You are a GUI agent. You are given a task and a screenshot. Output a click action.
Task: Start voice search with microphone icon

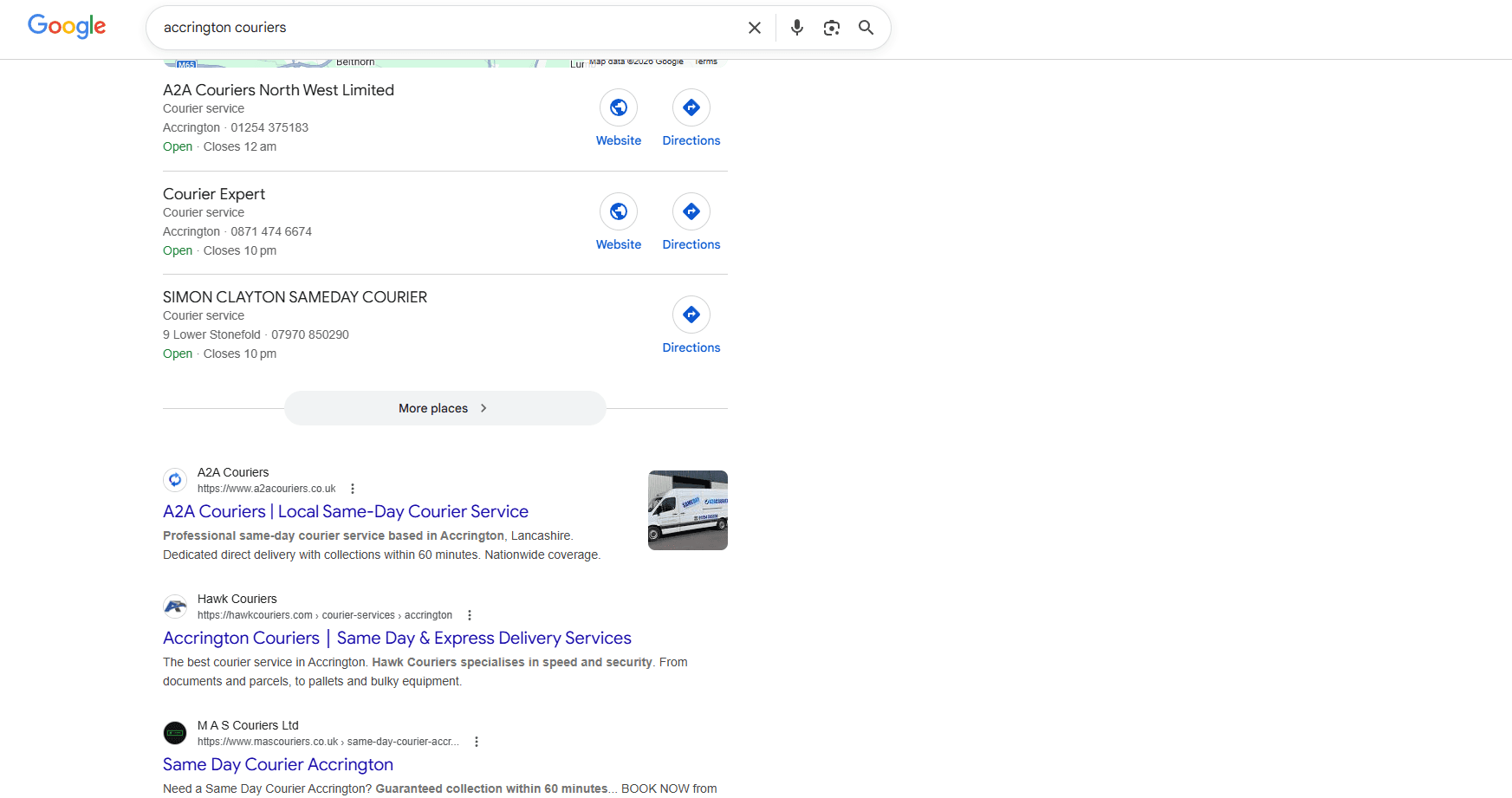tap(797, 28)
